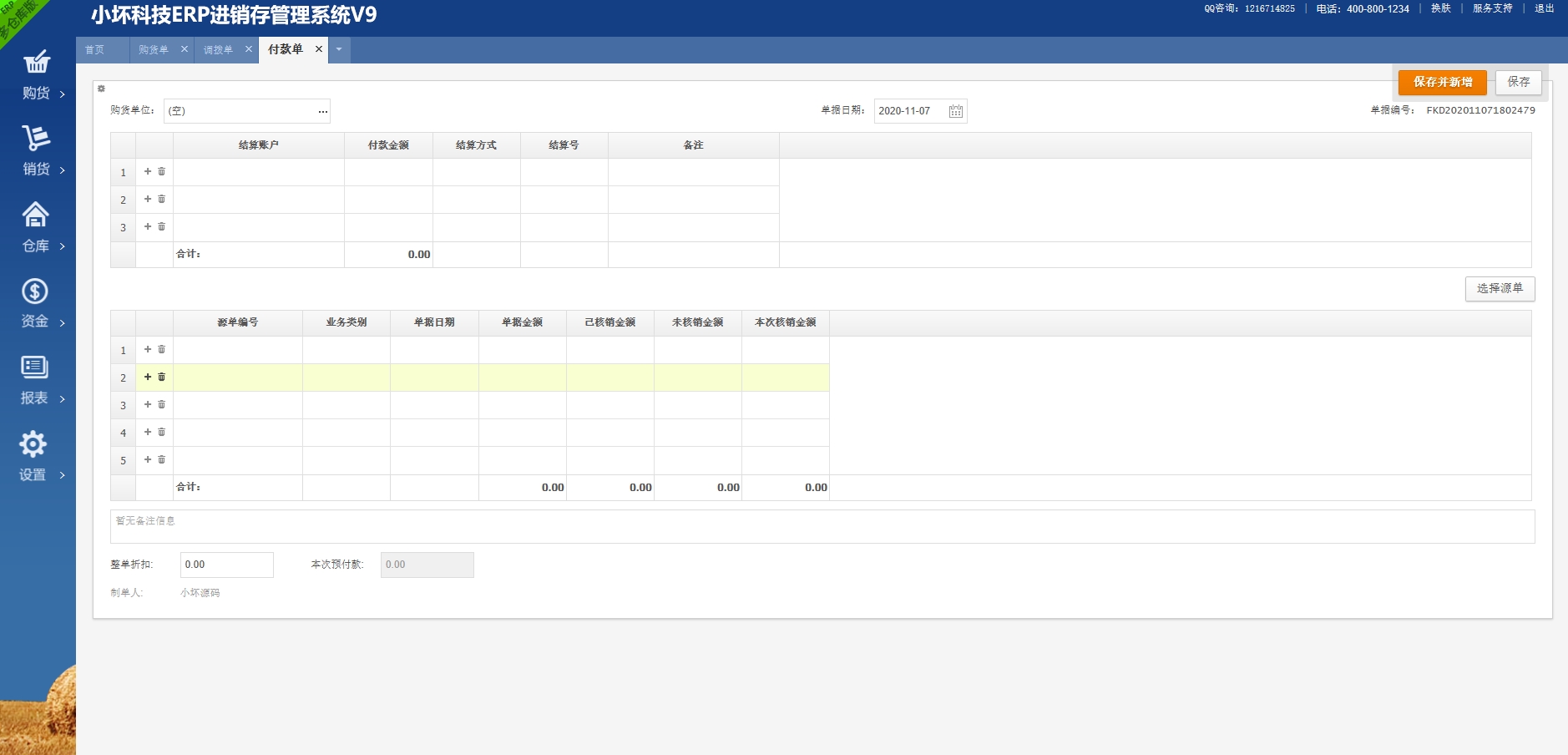Expand the 仓库 submenu chevron

click(63, 246)
